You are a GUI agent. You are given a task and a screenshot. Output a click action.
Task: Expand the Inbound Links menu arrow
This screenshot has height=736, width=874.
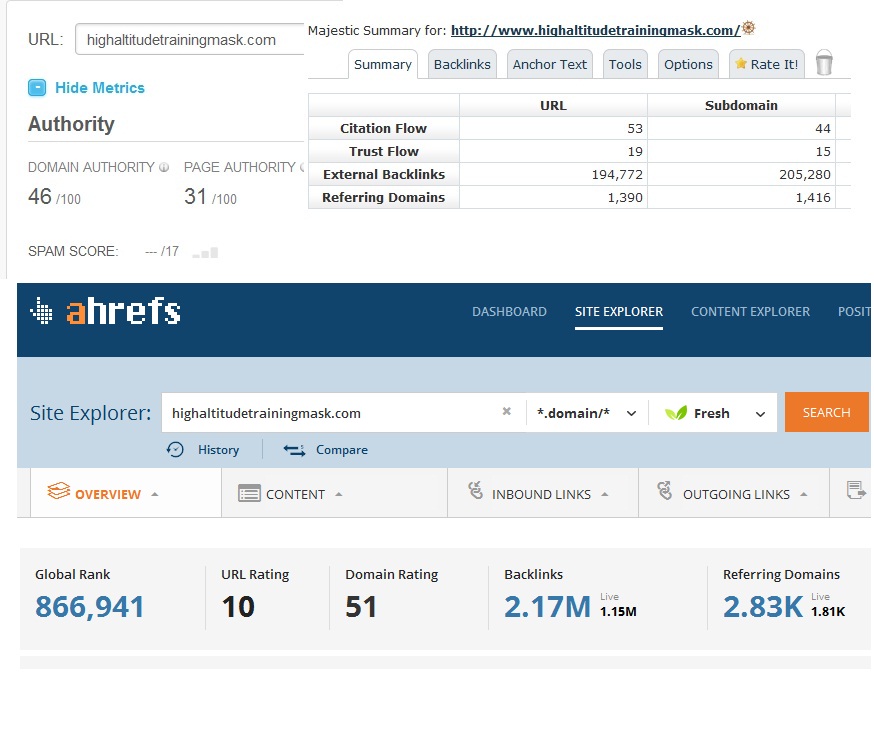pos(605,494)
